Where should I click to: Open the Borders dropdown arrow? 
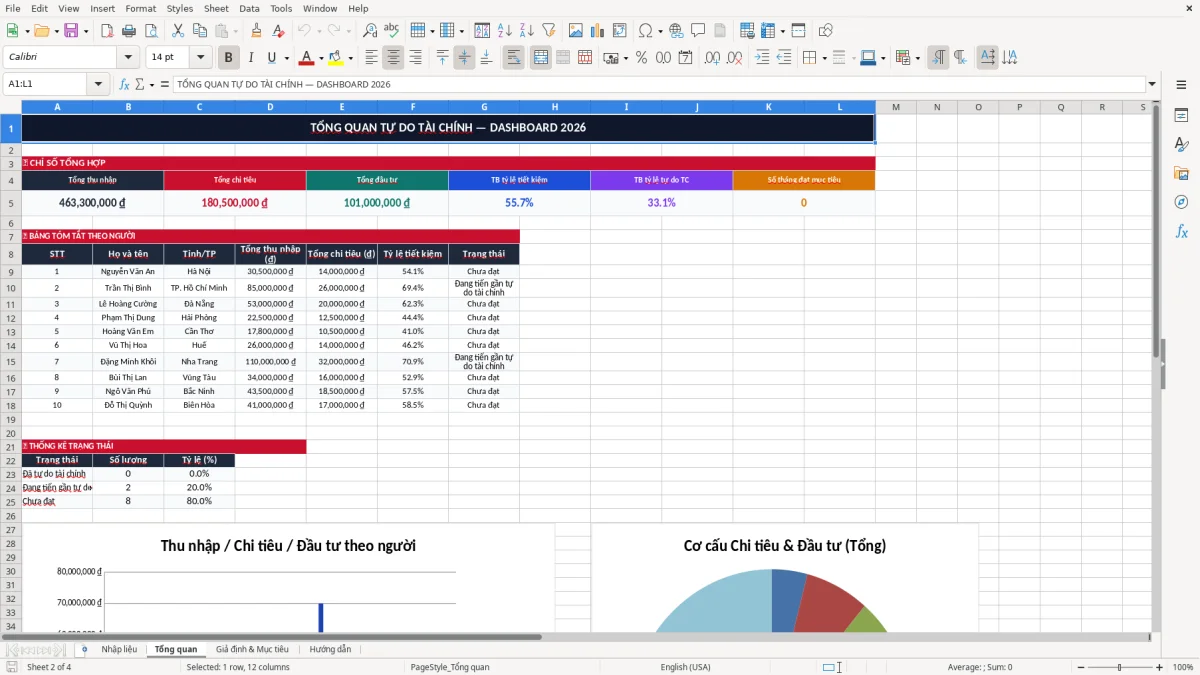coord(824,57)
